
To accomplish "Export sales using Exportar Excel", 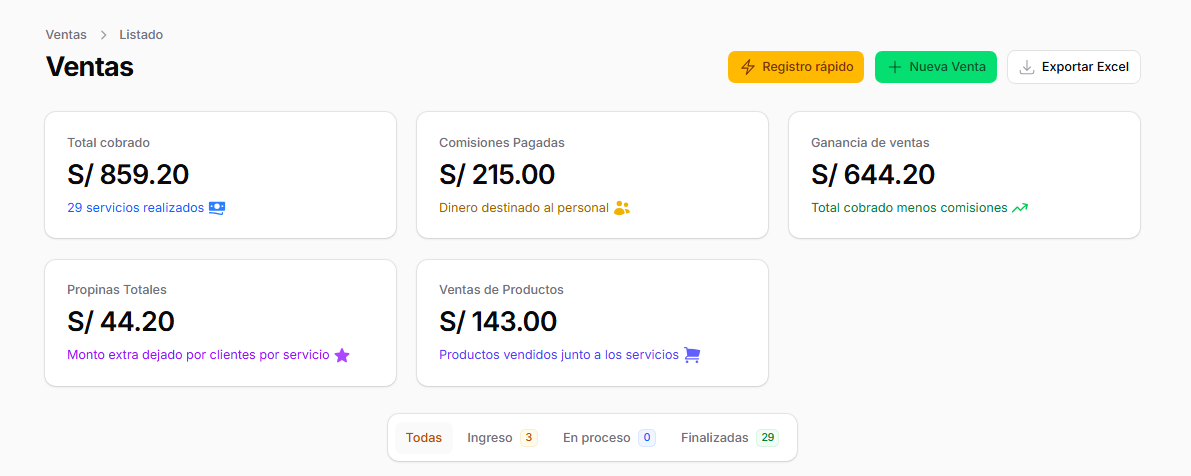I will click(1073, 67).
